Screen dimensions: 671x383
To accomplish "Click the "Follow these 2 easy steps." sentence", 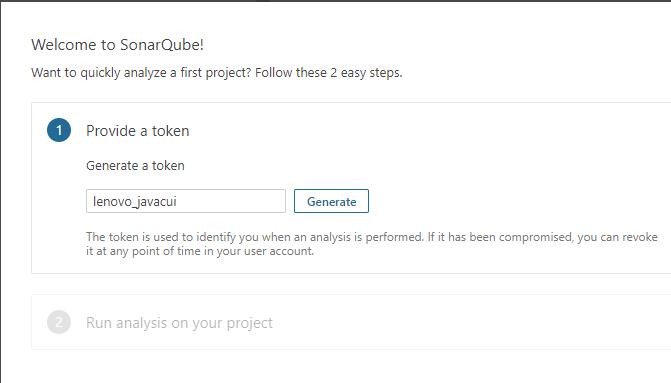I will tap(329, 73).
